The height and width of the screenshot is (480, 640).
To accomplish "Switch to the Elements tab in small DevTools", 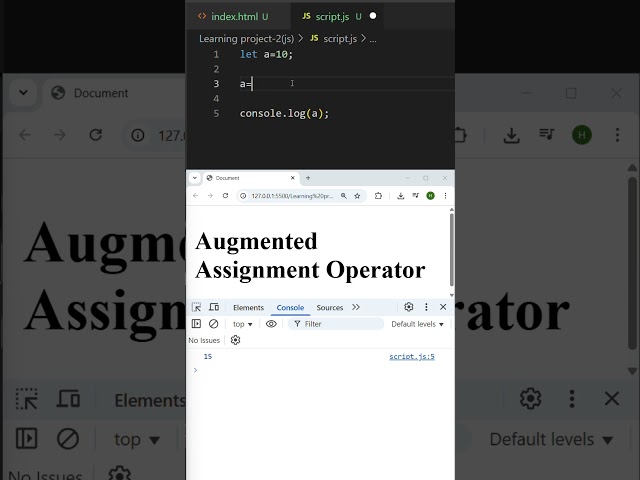I will (x=249, y=308).
